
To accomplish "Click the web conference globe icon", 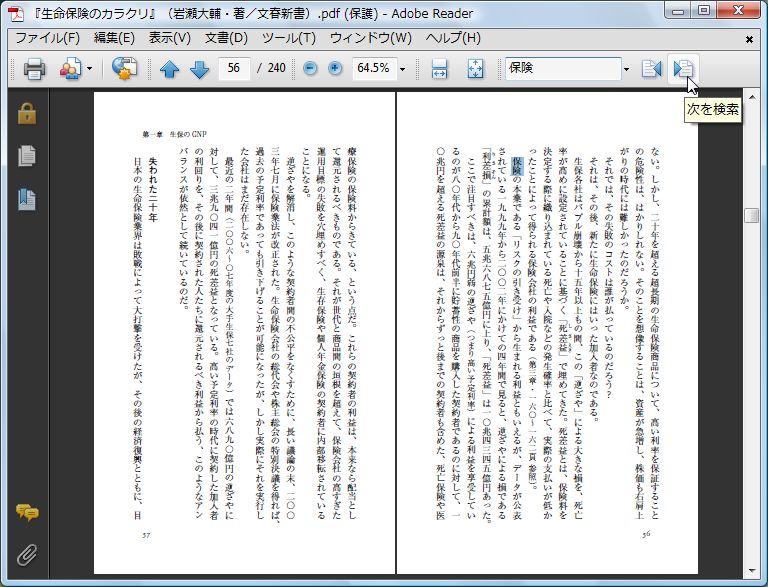I will [124, 68].
